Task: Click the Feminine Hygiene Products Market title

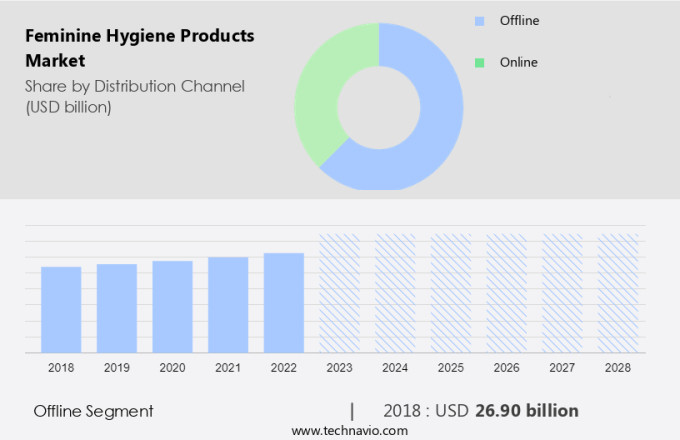Action: click(140, 48)
